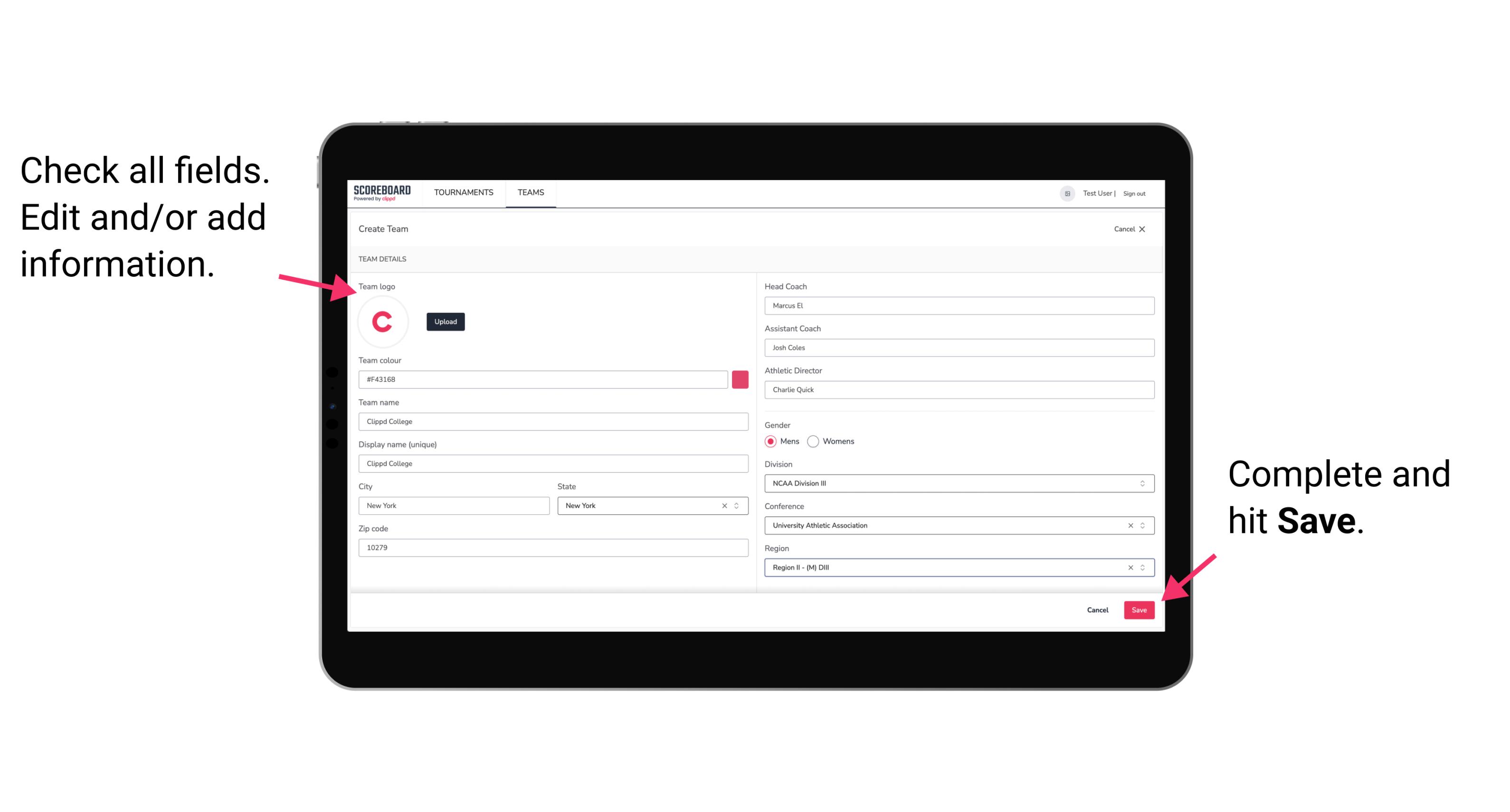
Task: Click the Cancel button at bottom
Action: point(1098,609)
